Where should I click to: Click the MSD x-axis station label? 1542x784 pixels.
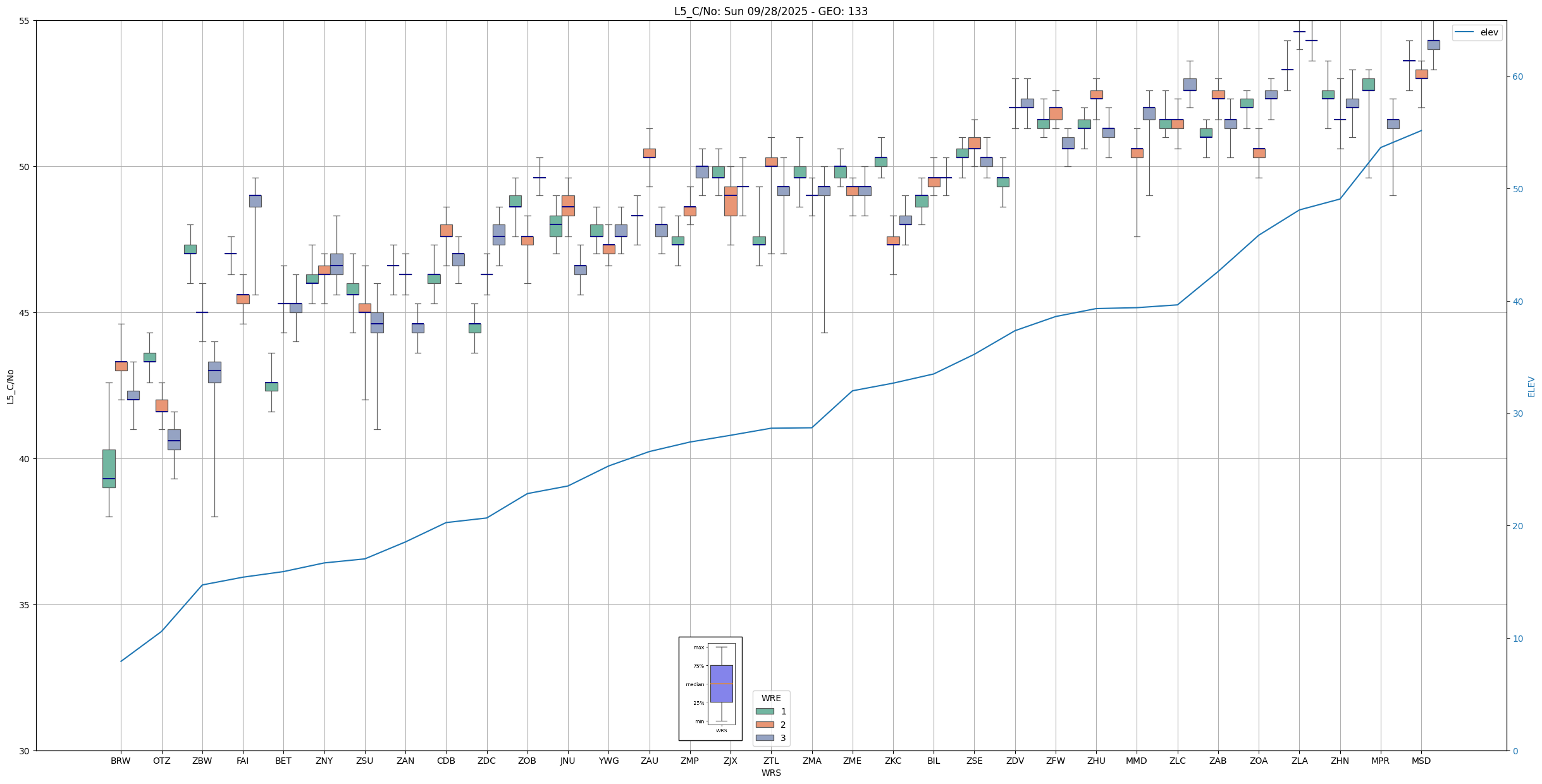click(1421, 761)
